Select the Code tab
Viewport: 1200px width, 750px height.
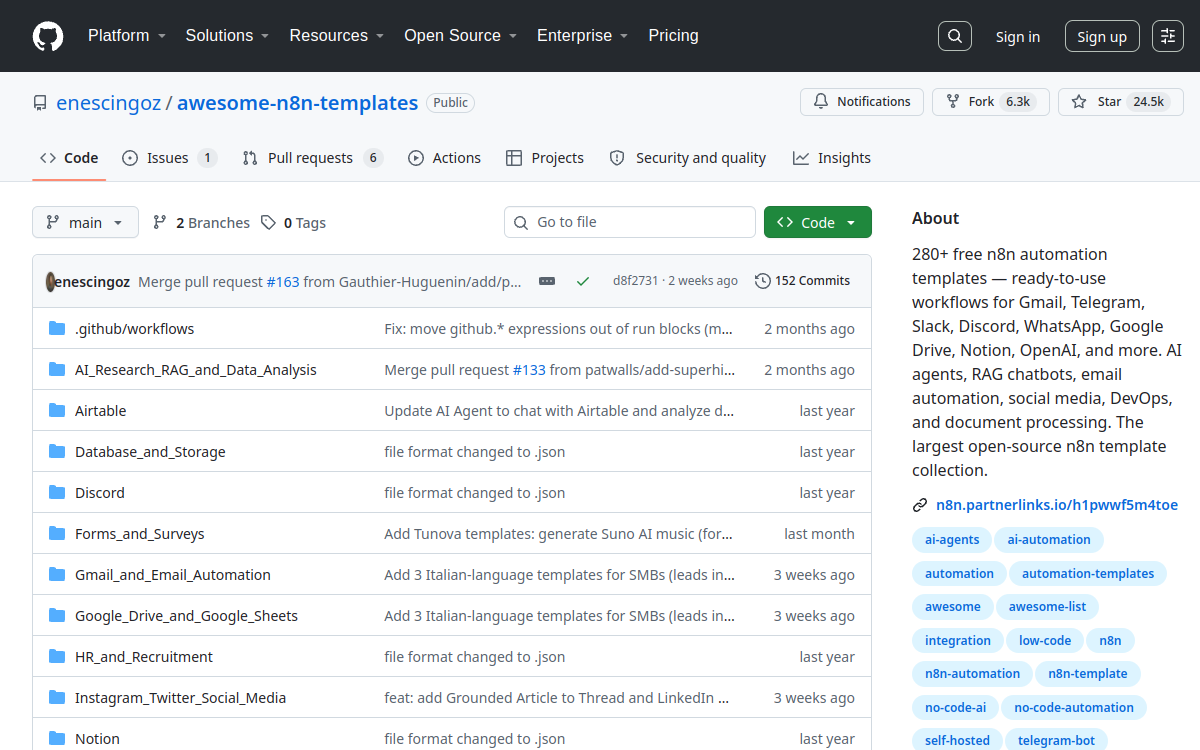(x=69, y=158)
